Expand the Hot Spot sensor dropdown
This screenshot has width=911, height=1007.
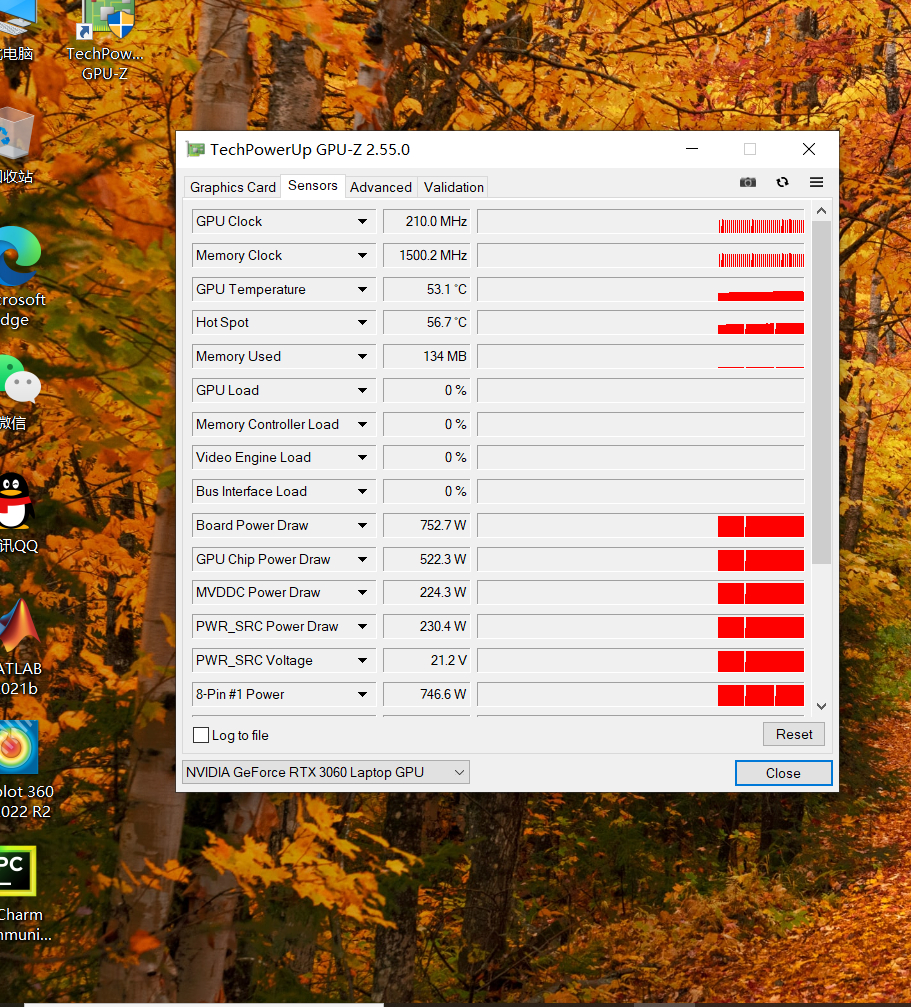(x=362, y=322)
